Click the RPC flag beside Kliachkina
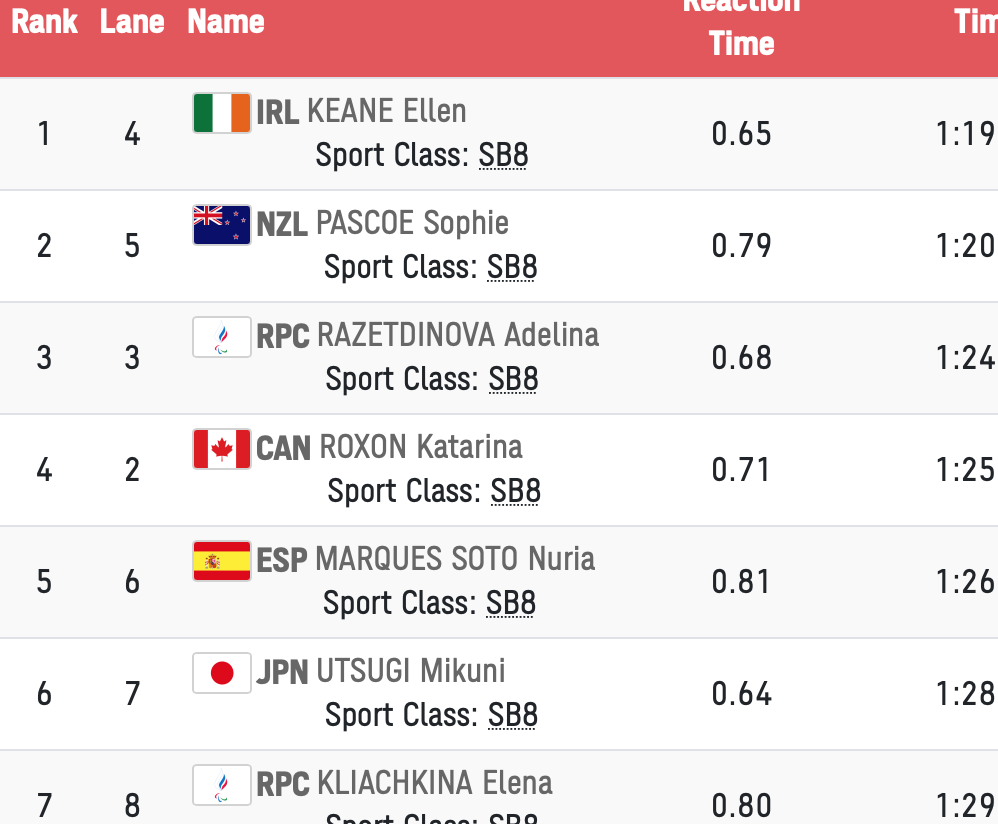Viewport: 998px width, 824px height. point(221,785)
